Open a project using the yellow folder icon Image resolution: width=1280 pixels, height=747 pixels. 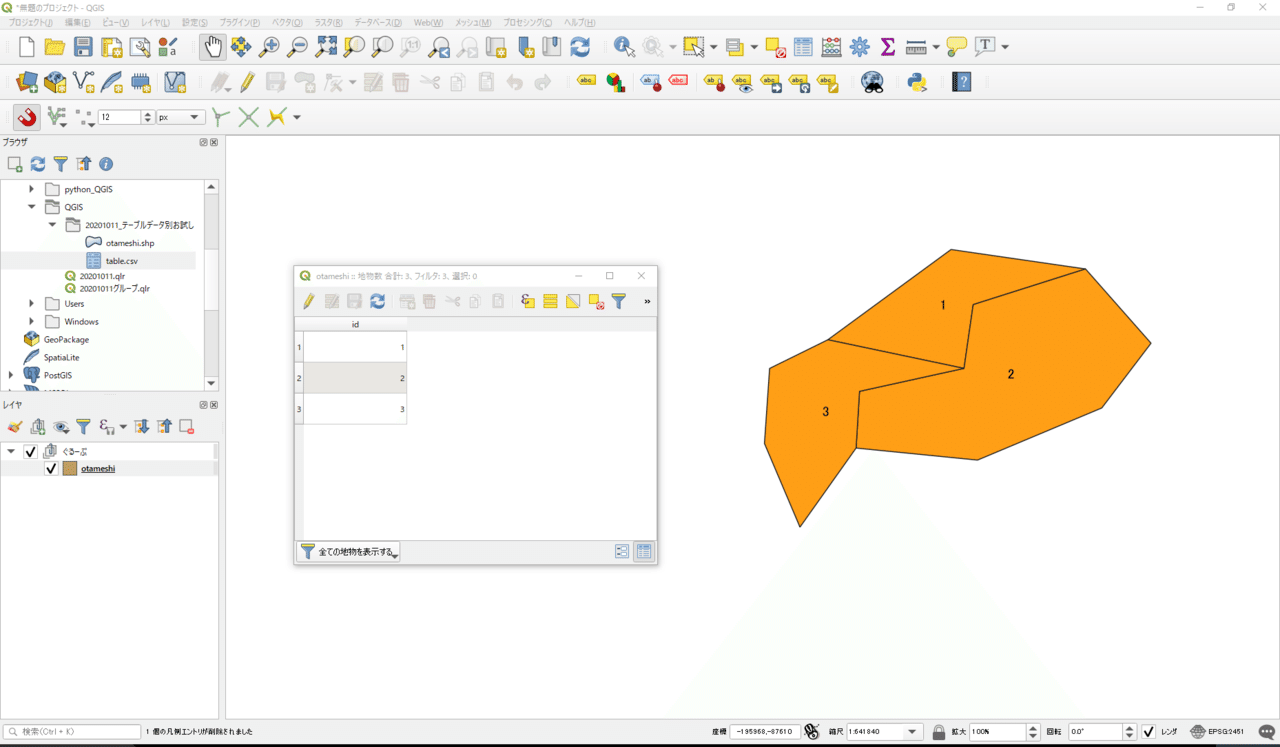pos(55,47)
